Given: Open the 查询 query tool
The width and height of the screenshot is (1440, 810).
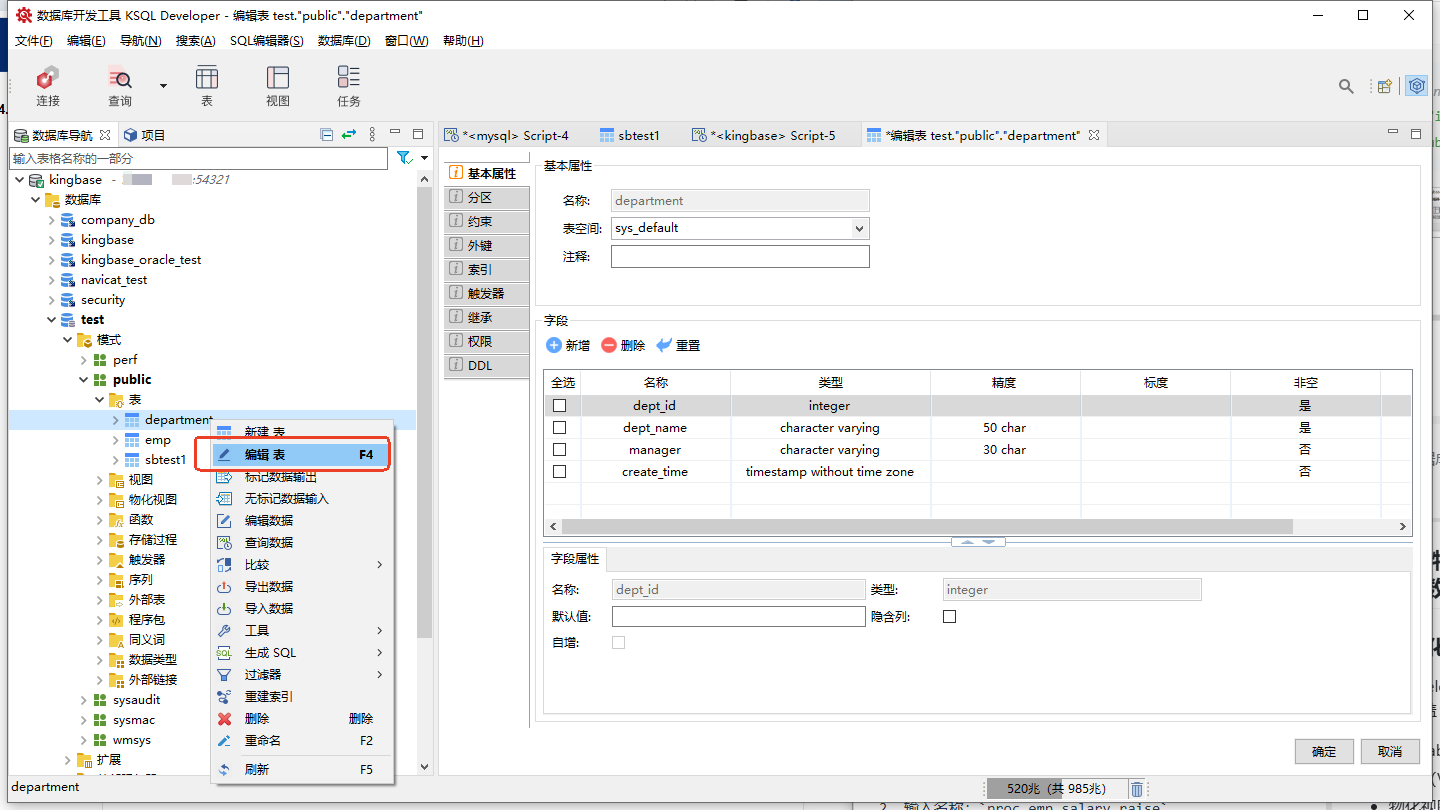Looking at the screenshot, I should coord(120,79).
